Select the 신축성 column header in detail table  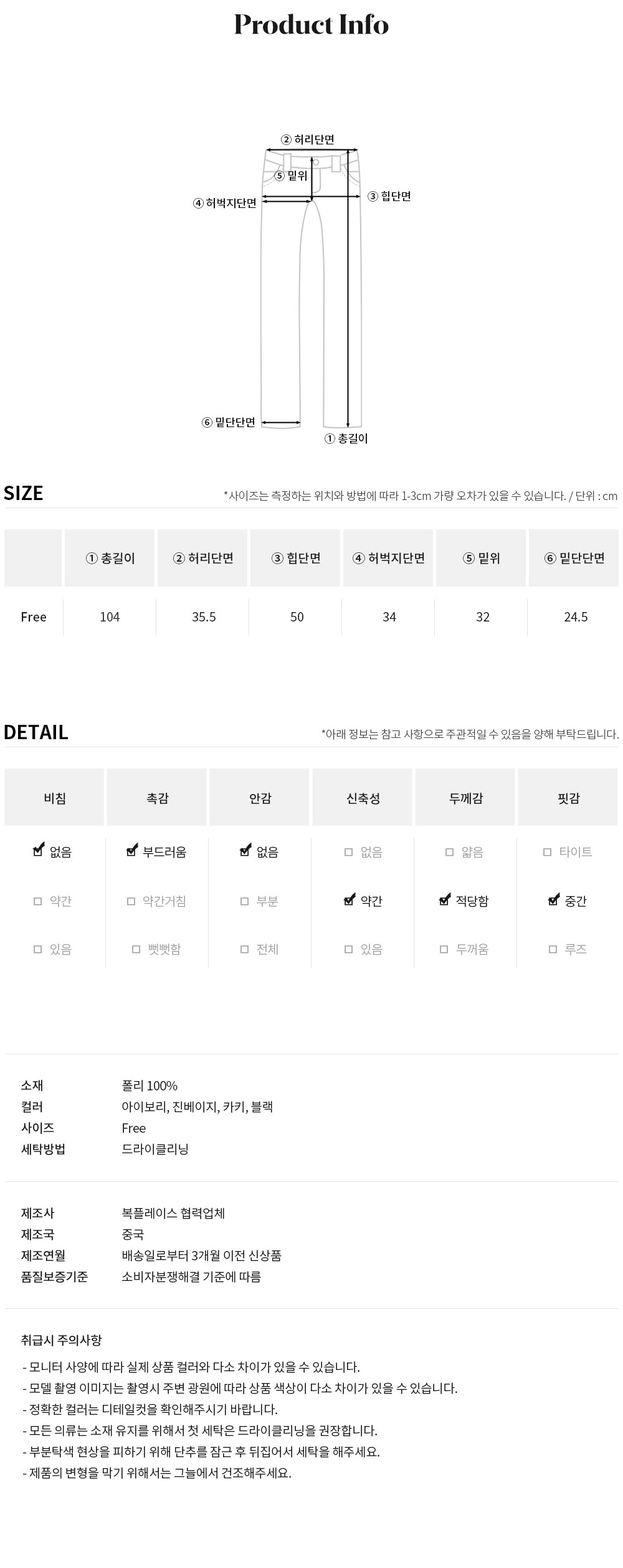pyautogui.click(x=363, y=798)
